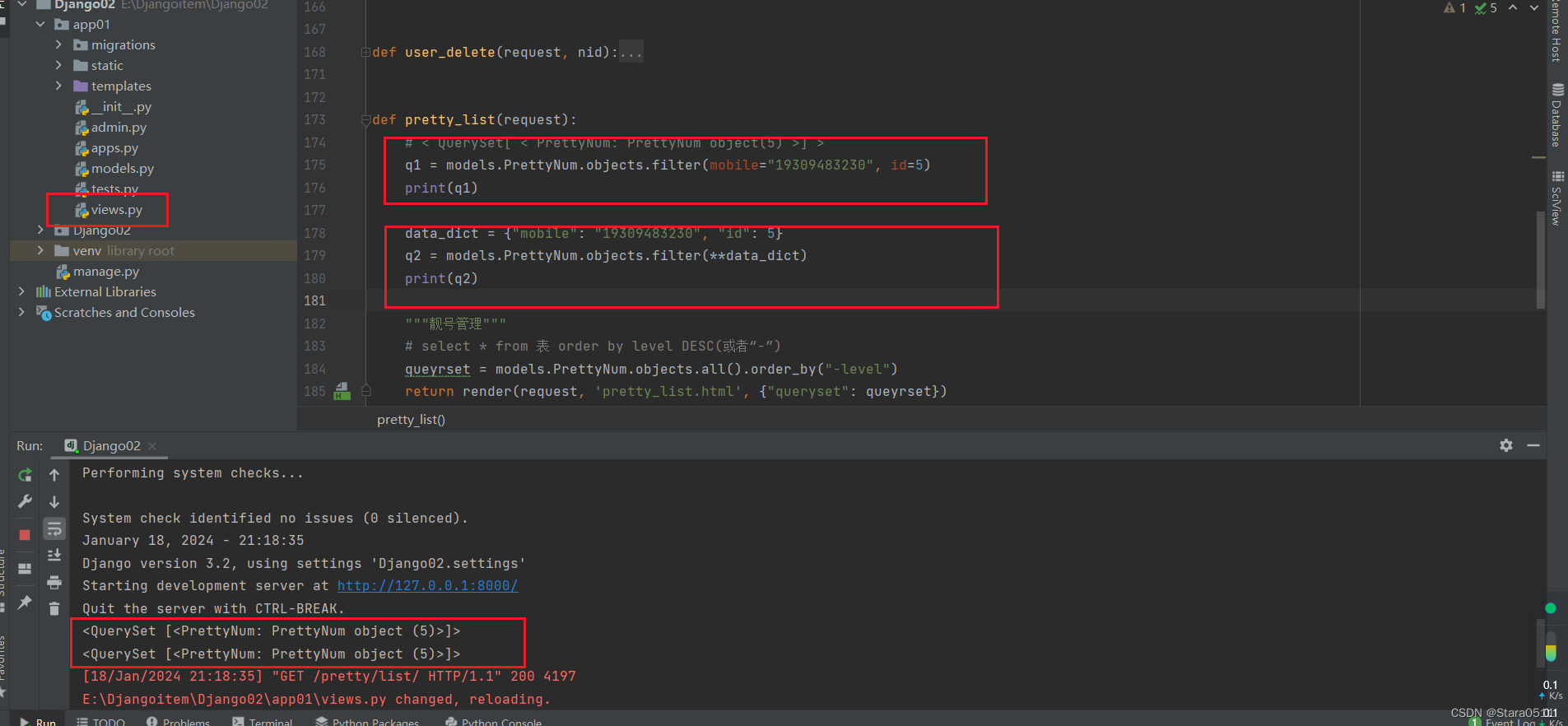Click the warning stripe marker on the editor's right edge
The image size is (1568, 726).
tap(1538, 157)
